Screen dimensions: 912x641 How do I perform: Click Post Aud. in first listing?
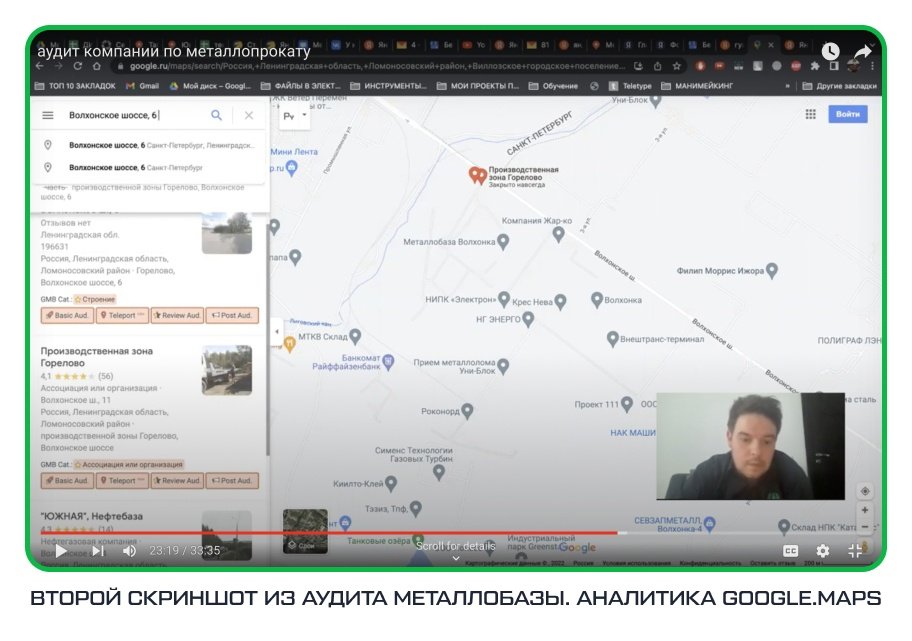[x=232, y=315]
